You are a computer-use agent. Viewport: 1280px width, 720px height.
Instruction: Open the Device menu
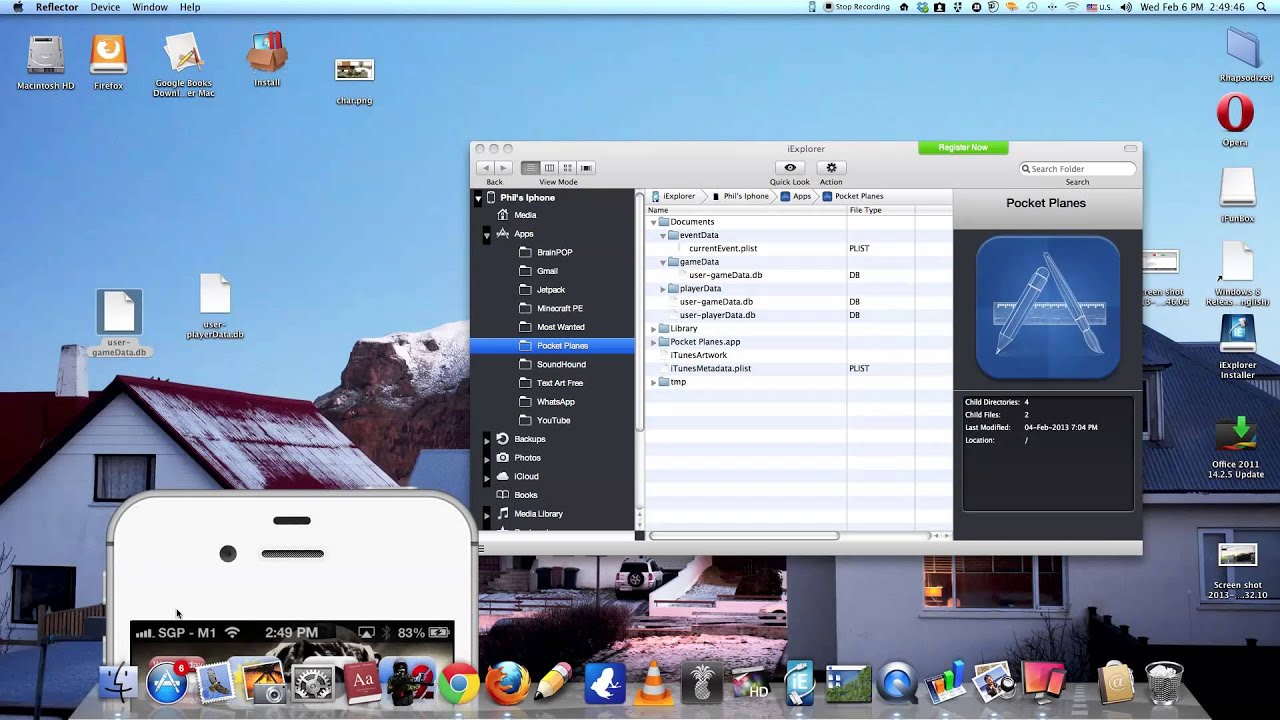click(x=105, y=7)
